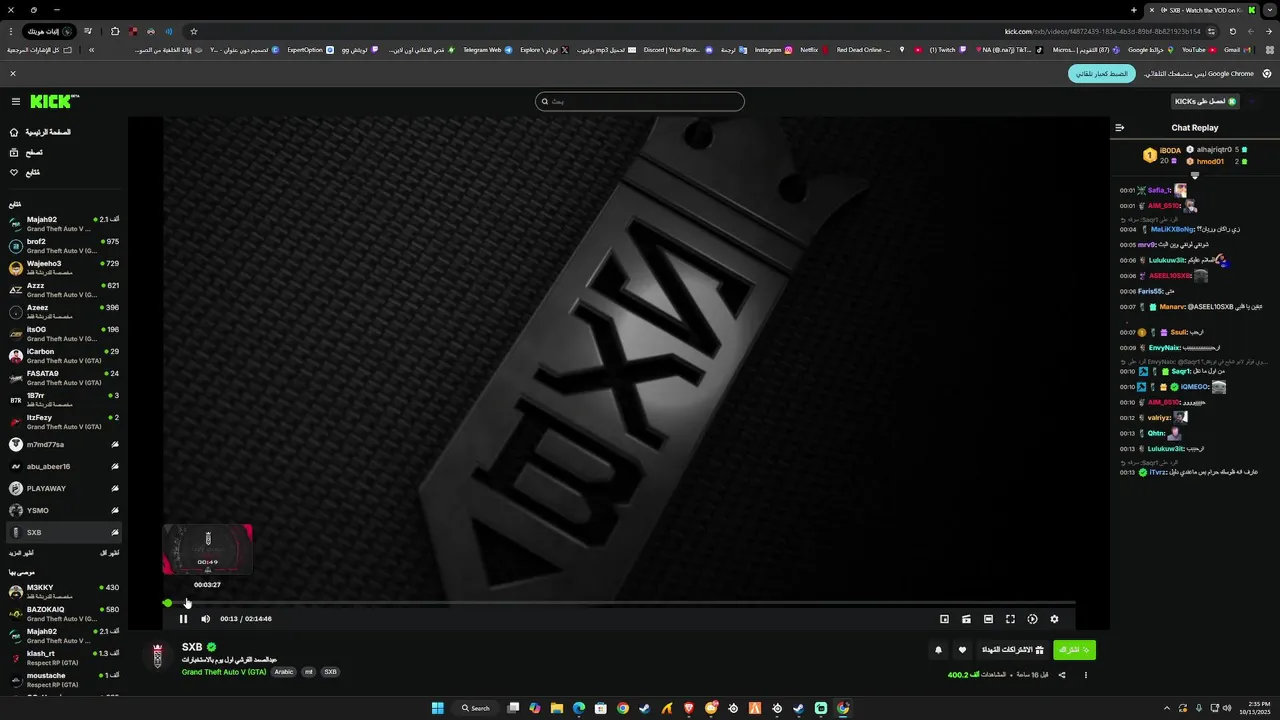Viewport: 1280px width, 720px height.
Task: Open Majah92 channel in following list
Action: click(x=64, y=224)
